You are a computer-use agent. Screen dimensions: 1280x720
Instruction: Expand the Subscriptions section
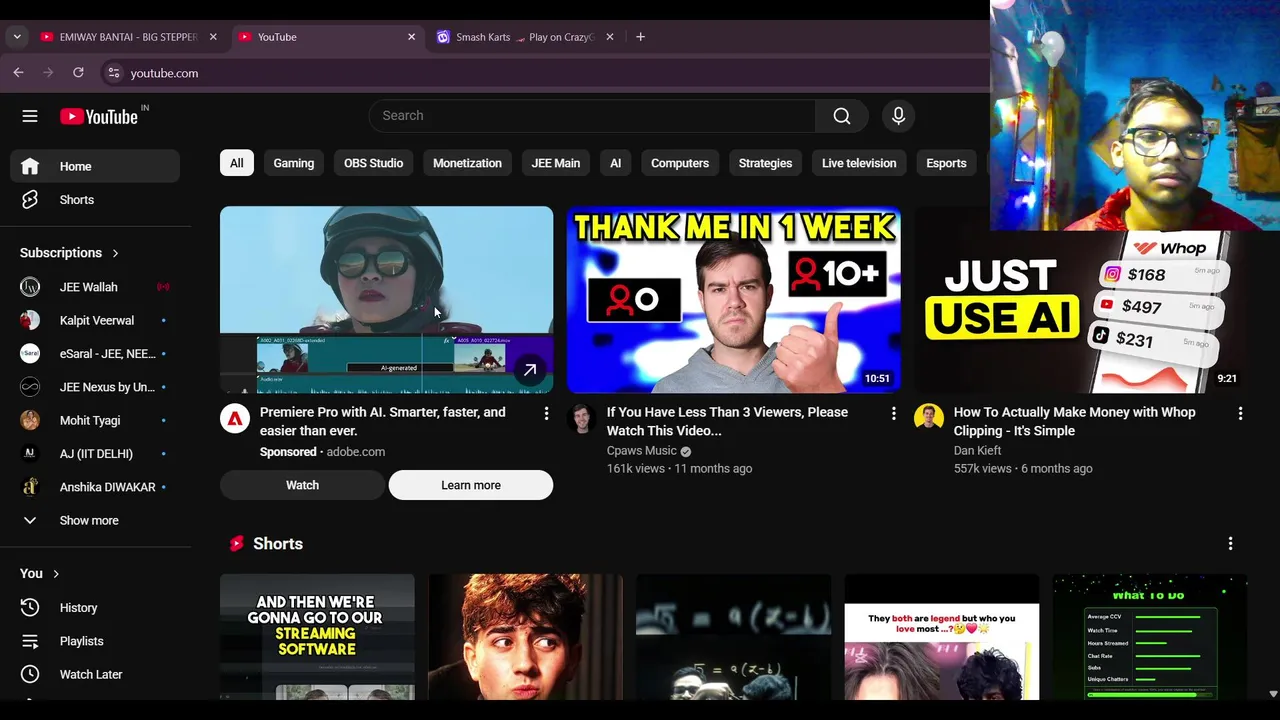click(69, 253)
